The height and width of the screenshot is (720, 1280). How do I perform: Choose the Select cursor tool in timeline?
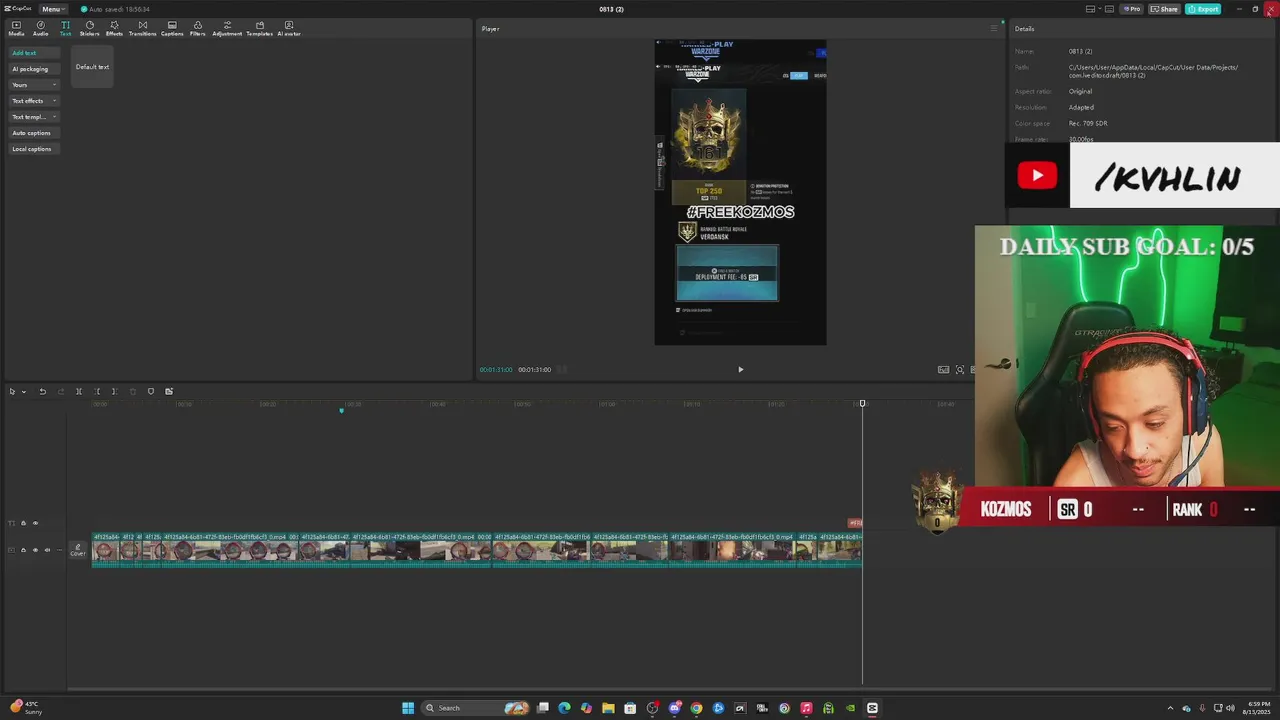click(x=12, y=391)
